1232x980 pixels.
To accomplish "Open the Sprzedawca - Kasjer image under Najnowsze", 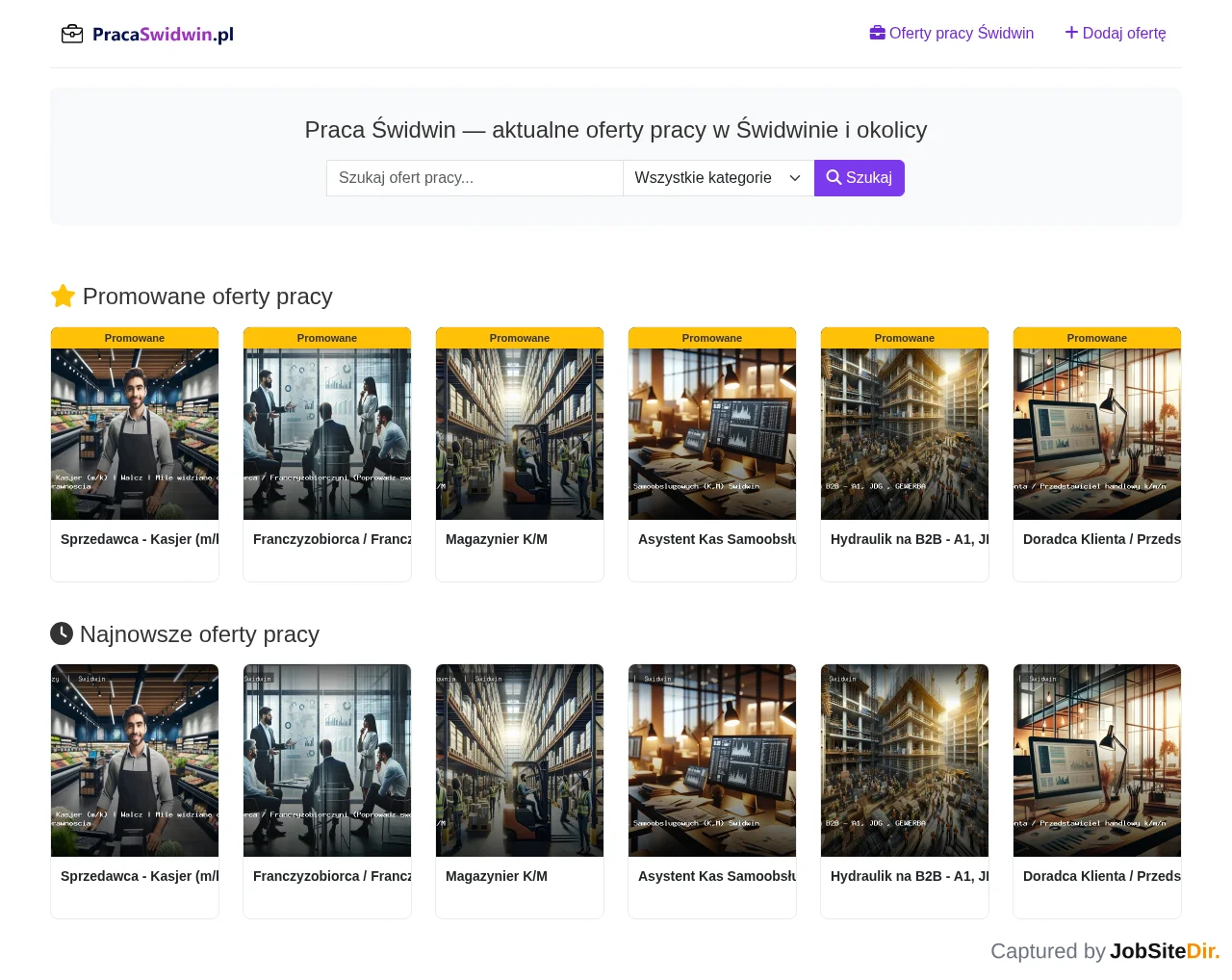I will click(135, 761).
